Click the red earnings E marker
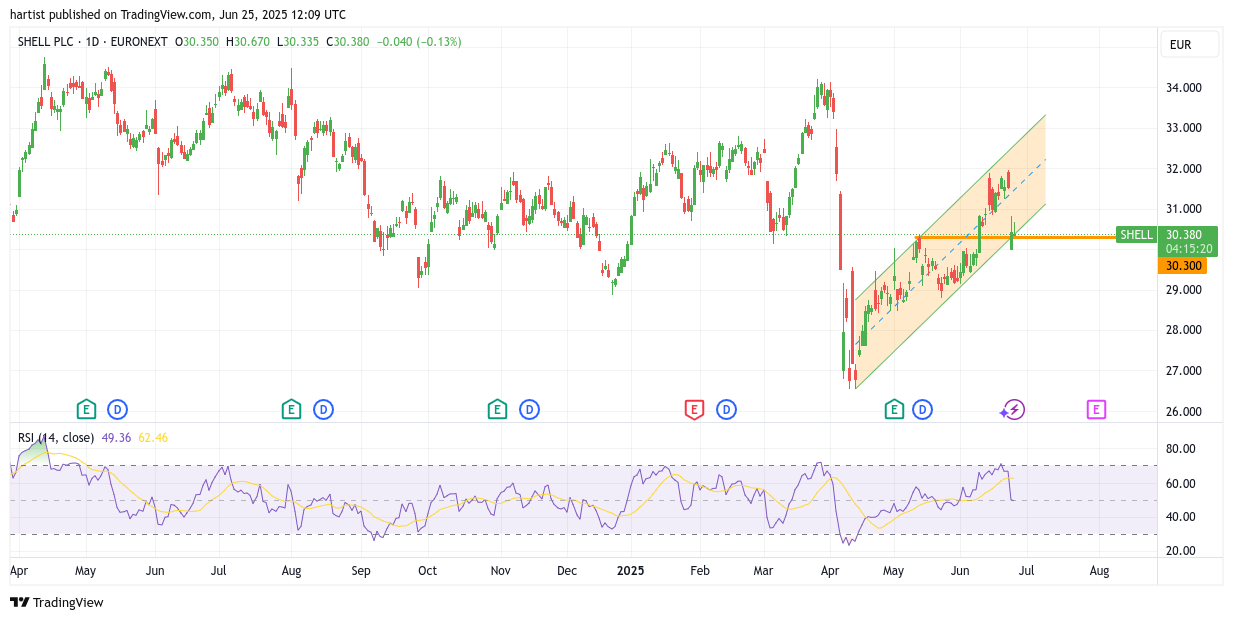 click(x=694, y=409)
